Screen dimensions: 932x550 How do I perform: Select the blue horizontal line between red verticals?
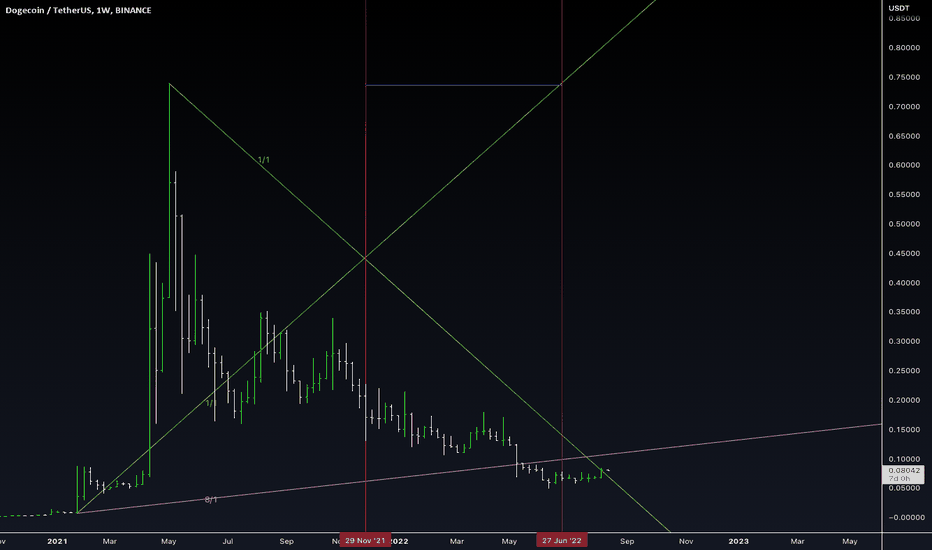coord(464,85)
